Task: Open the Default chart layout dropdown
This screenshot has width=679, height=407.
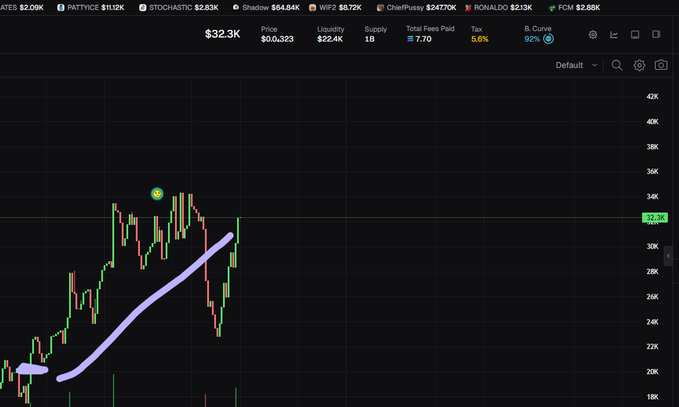Action: tap(576, 65)
